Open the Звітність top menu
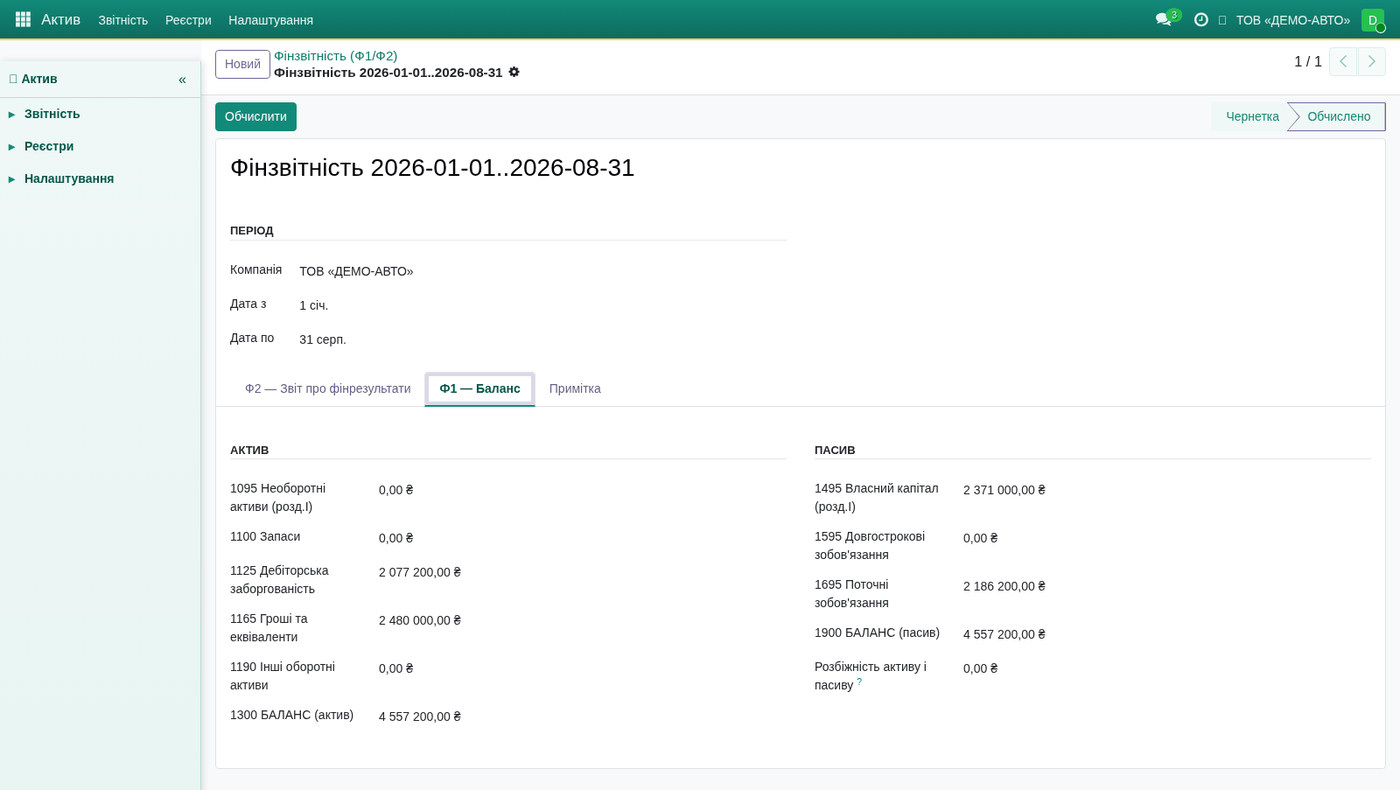1400x790 pixels. coord(123,20)
